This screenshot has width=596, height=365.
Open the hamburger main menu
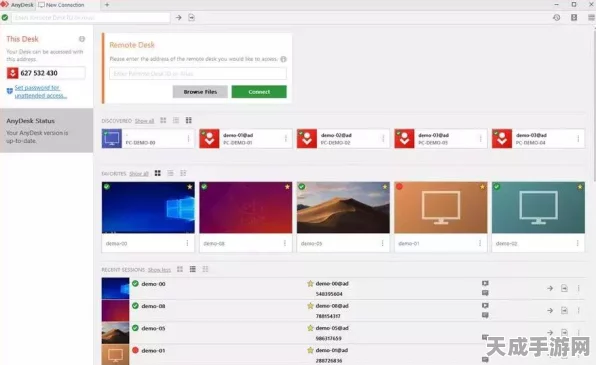(x=591, y=17)
